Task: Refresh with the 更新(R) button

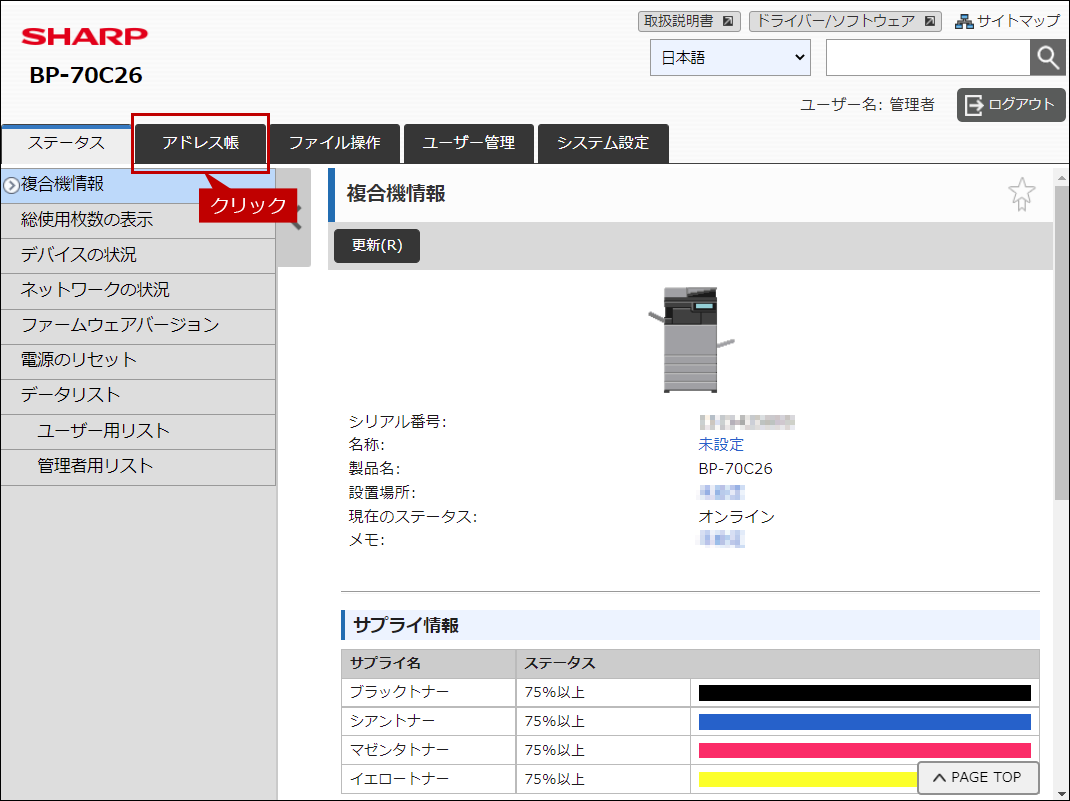Action: (377, 246)
